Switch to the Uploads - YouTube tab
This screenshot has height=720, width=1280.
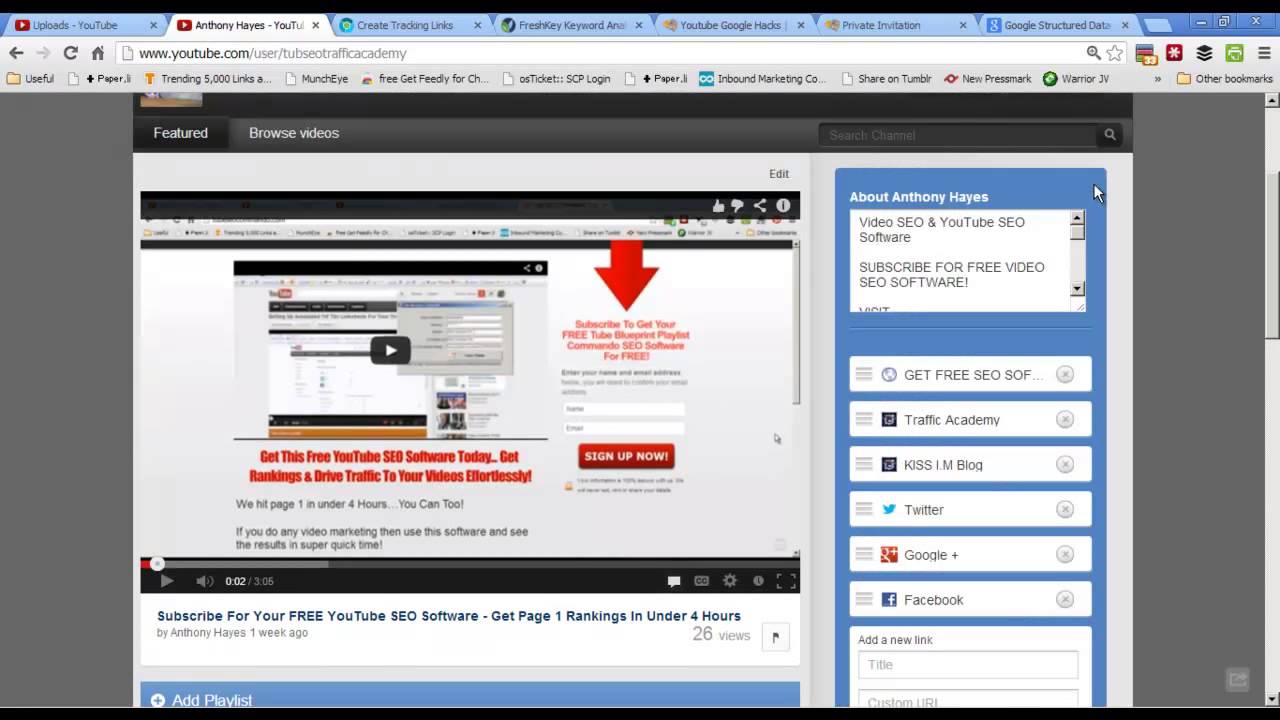[x=85, y=25]
